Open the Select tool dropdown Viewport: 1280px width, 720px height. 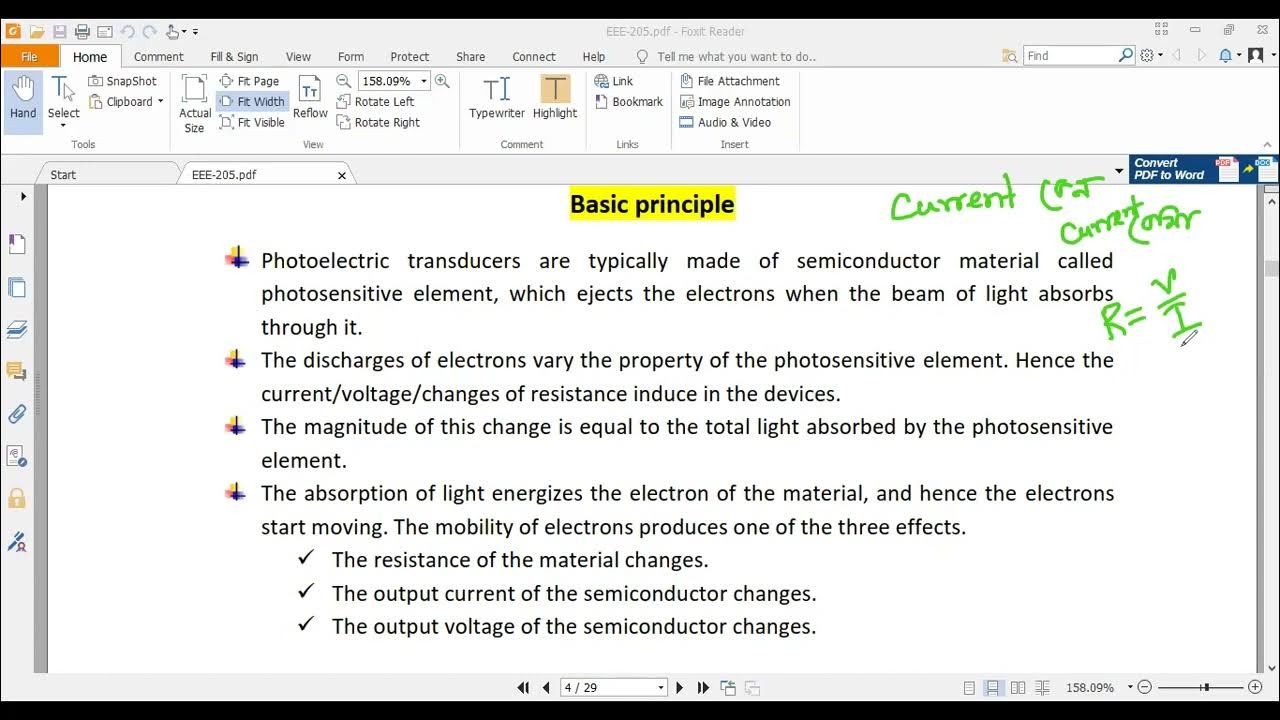click(63, 125)
